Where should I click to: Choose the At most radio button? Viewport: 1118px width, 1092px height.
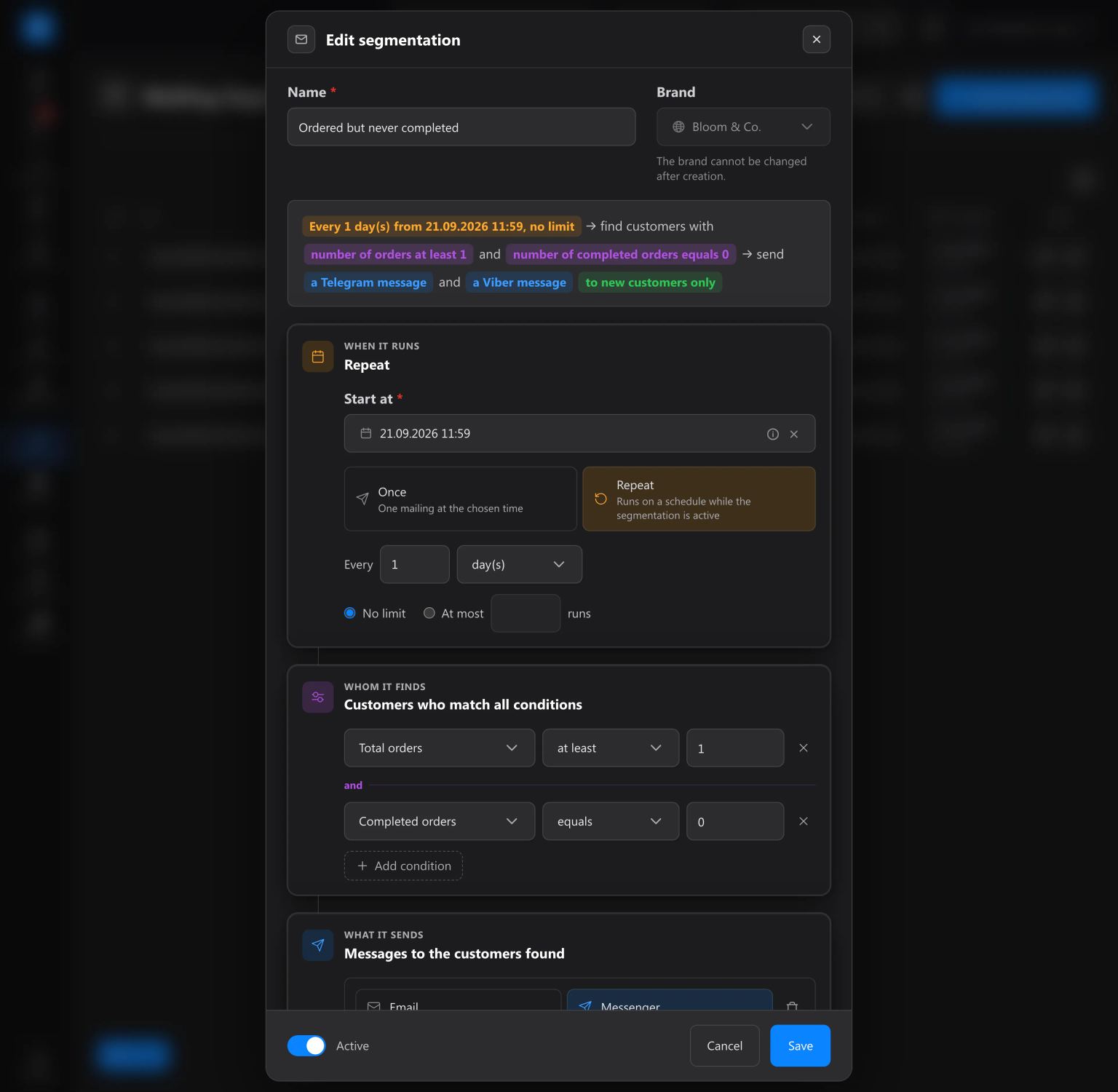coord(429,613)
